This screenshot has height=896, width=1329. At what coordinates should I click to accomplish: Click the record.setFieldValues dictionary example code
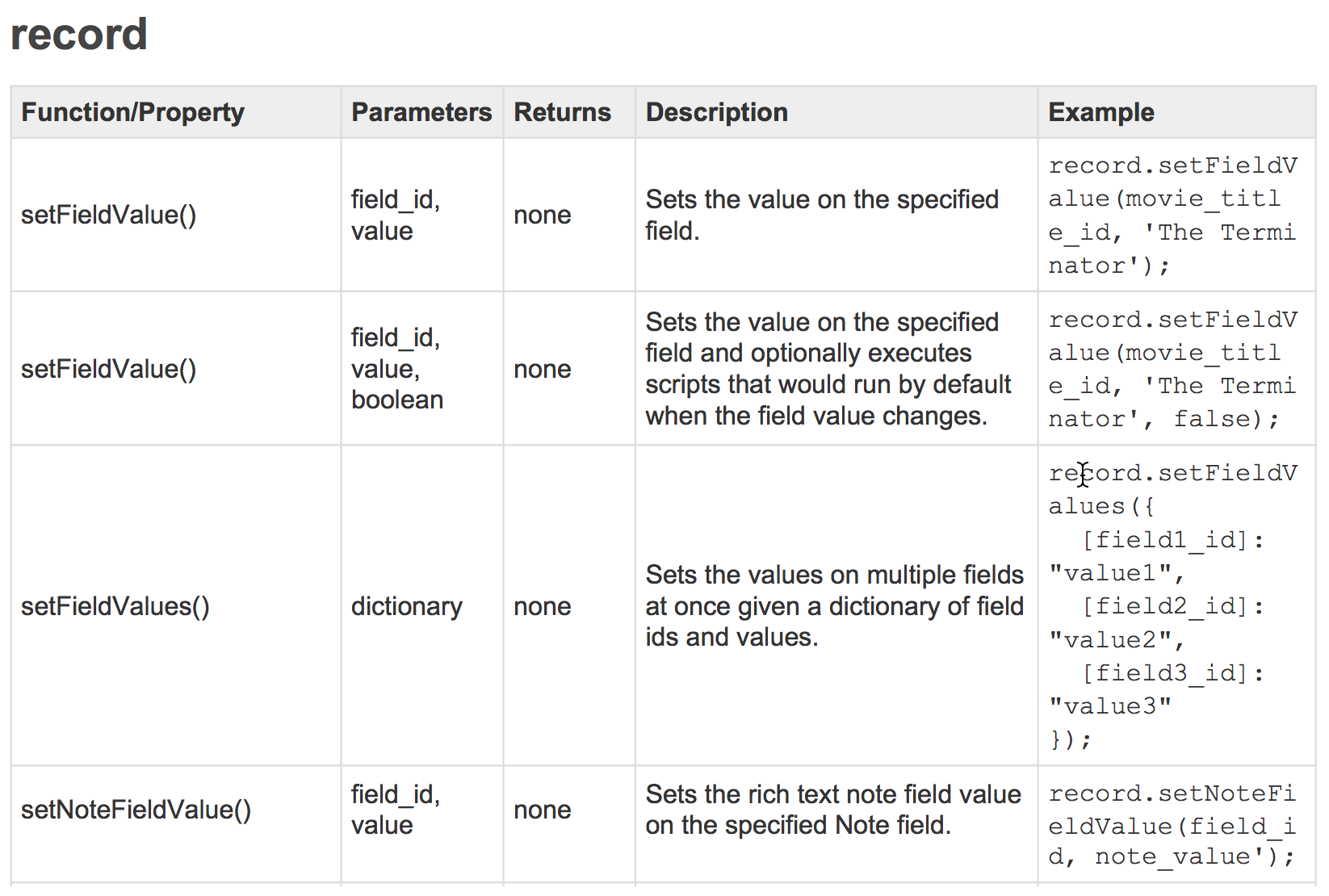click(x=1172, y=606)
